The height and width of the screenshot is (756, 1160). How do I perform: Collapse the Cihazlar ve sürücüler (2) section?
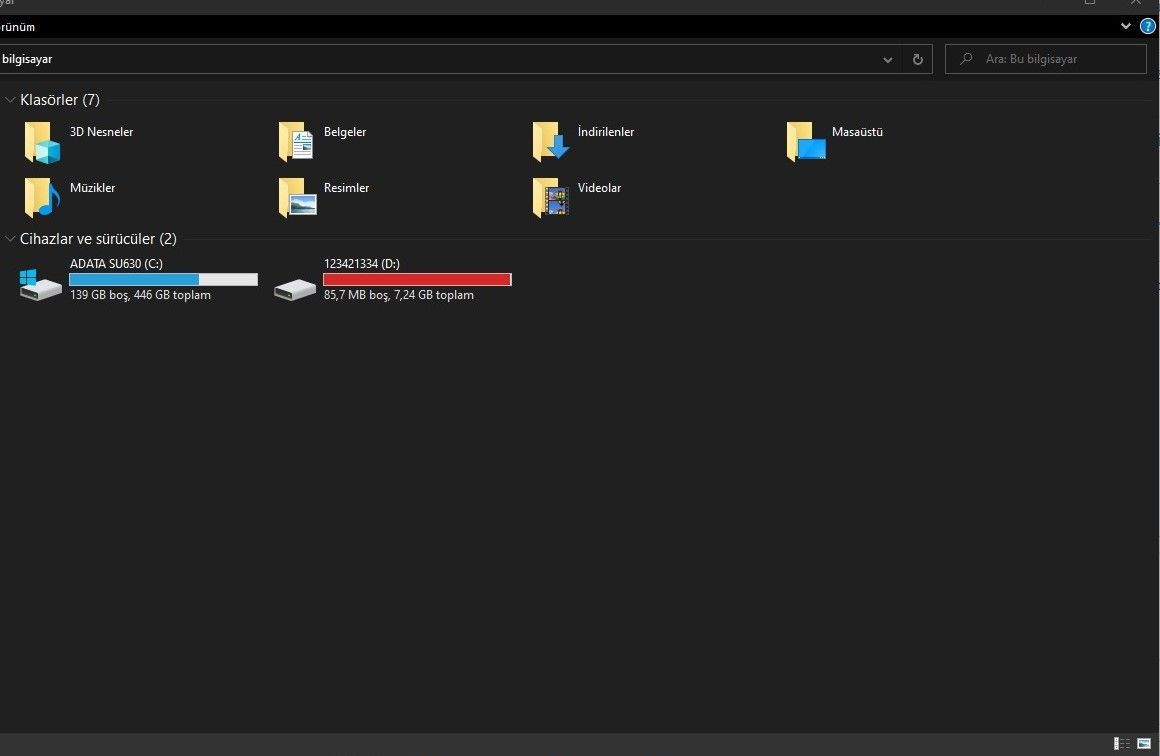(x=10, y=239)
